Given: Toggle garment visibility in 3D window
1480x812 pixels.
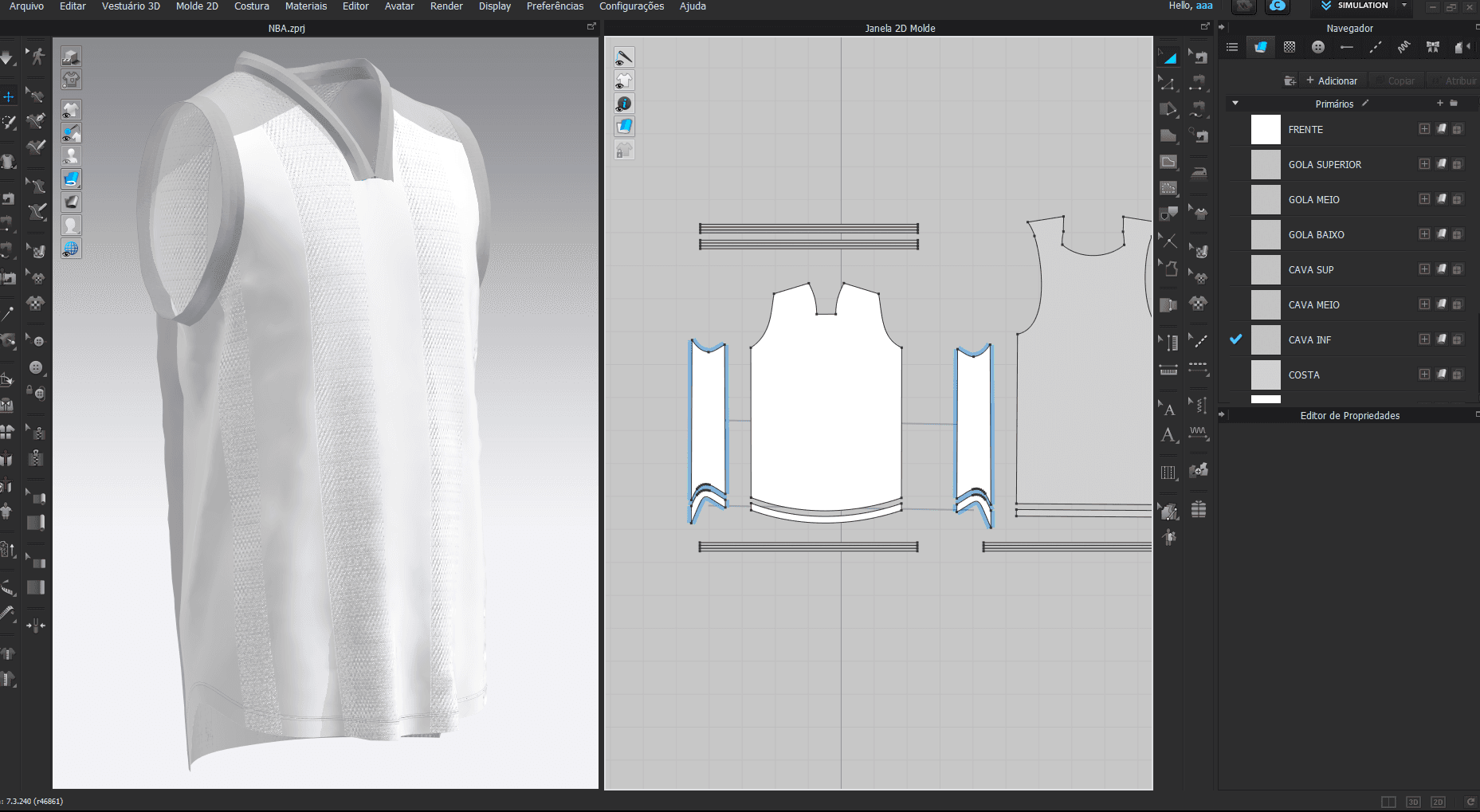Looking at the screenshot, I should 71,110.
